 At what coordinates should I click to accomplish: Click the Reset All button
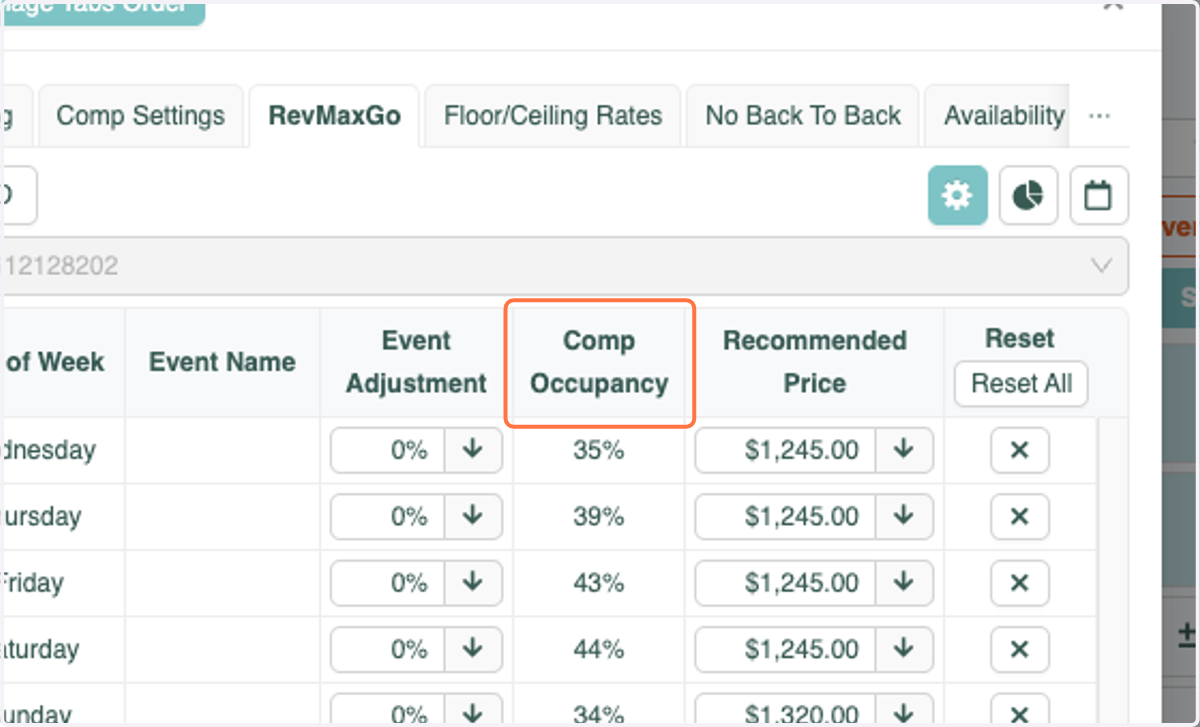pyautogui.click(x=1021, y=384)
